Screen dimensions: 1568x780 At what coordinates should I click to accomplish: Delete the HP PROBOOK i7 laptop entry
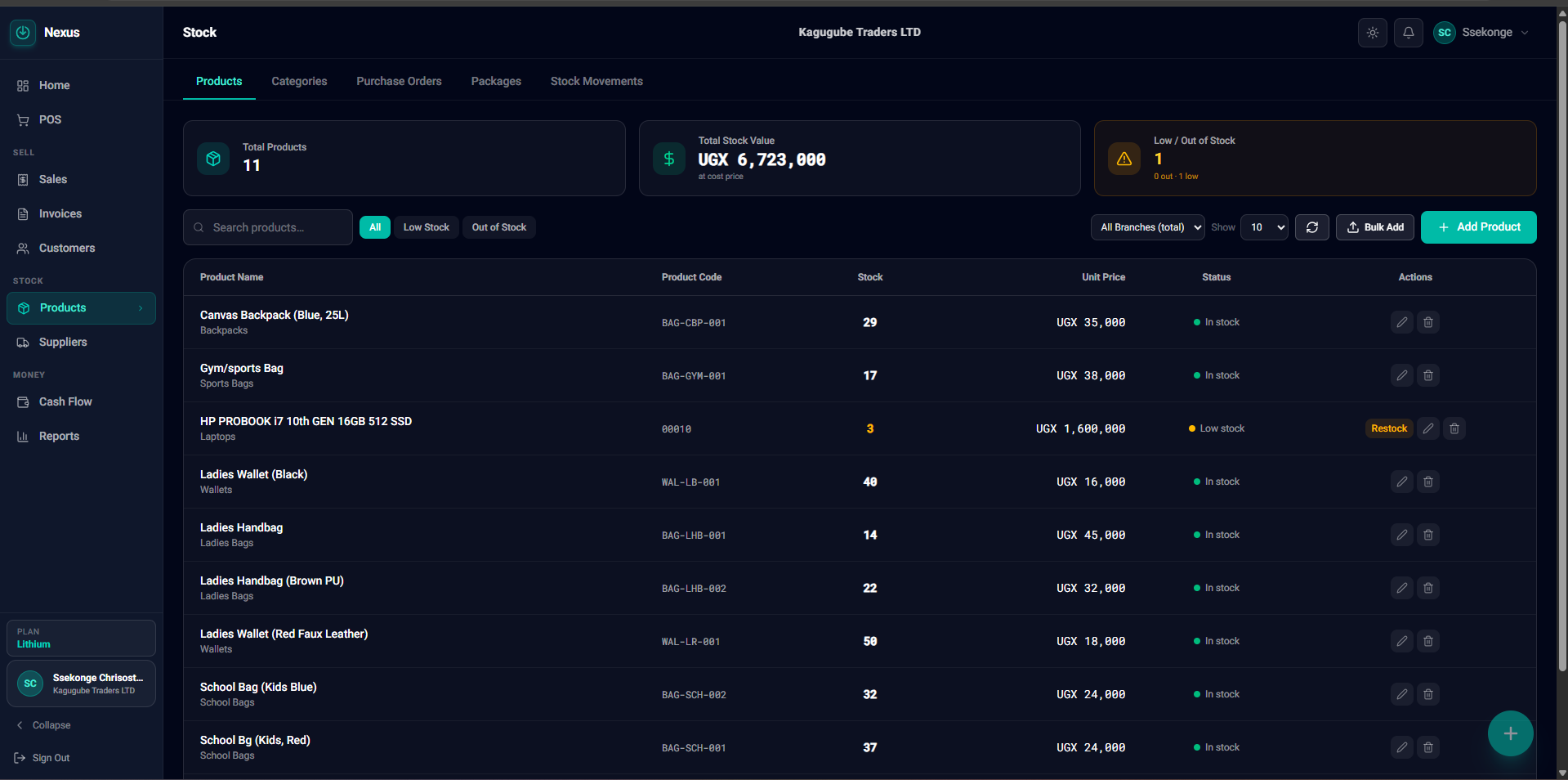pos(1454,428)
